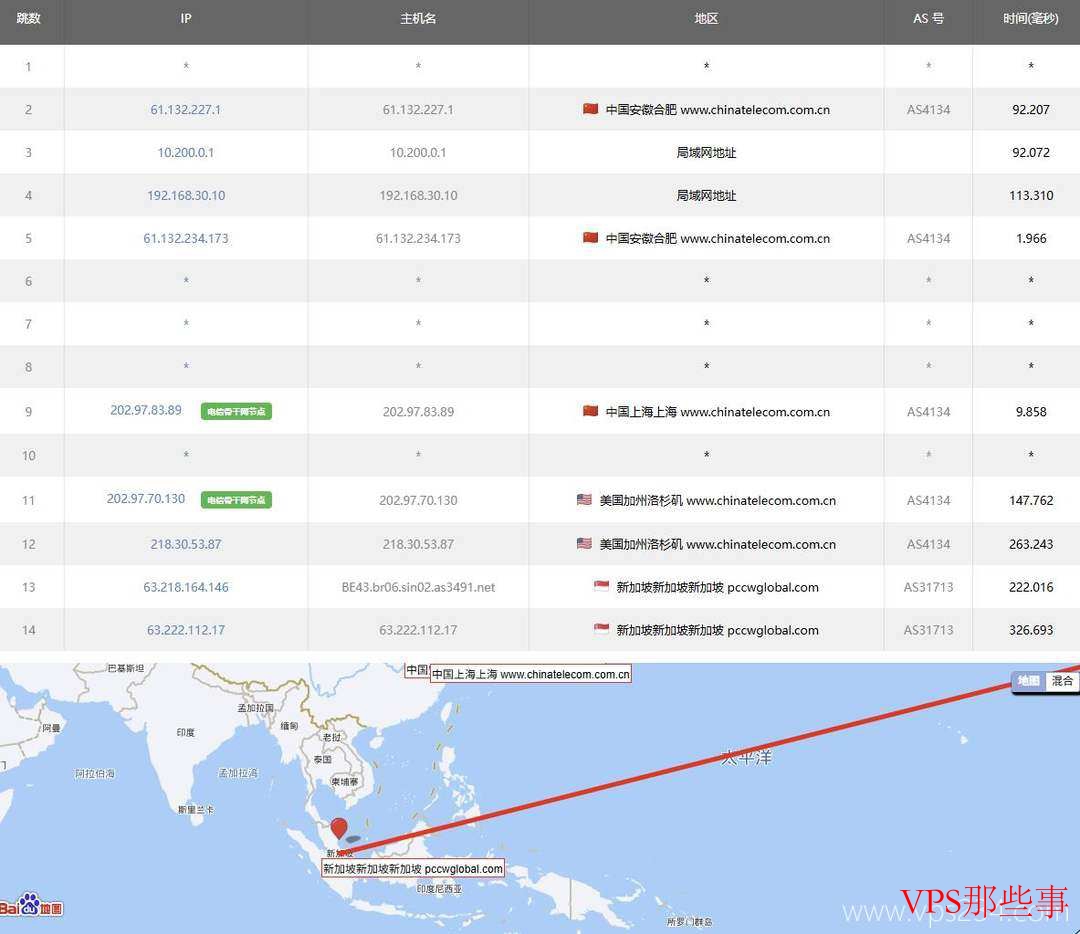The height and width of the screenshot is (934, 1080).
Task: Click the time value 263.243
Action: pos(1030,544)
